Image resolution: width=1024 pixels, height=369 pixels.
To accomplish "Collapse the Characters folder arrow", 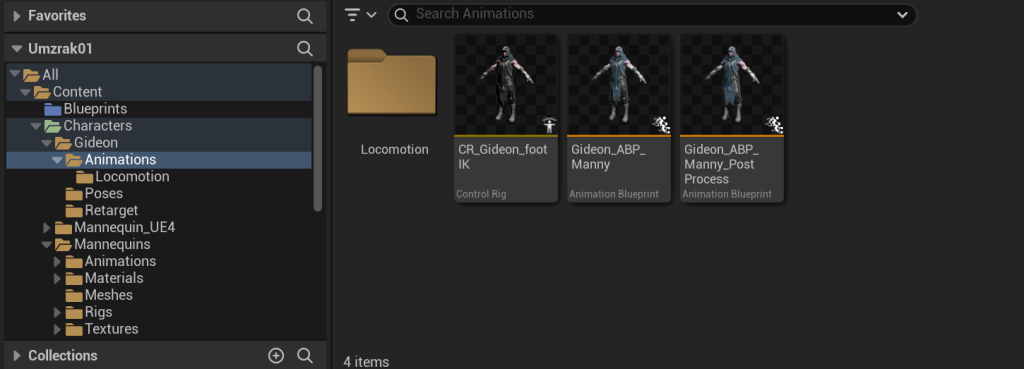I will 36,125.
